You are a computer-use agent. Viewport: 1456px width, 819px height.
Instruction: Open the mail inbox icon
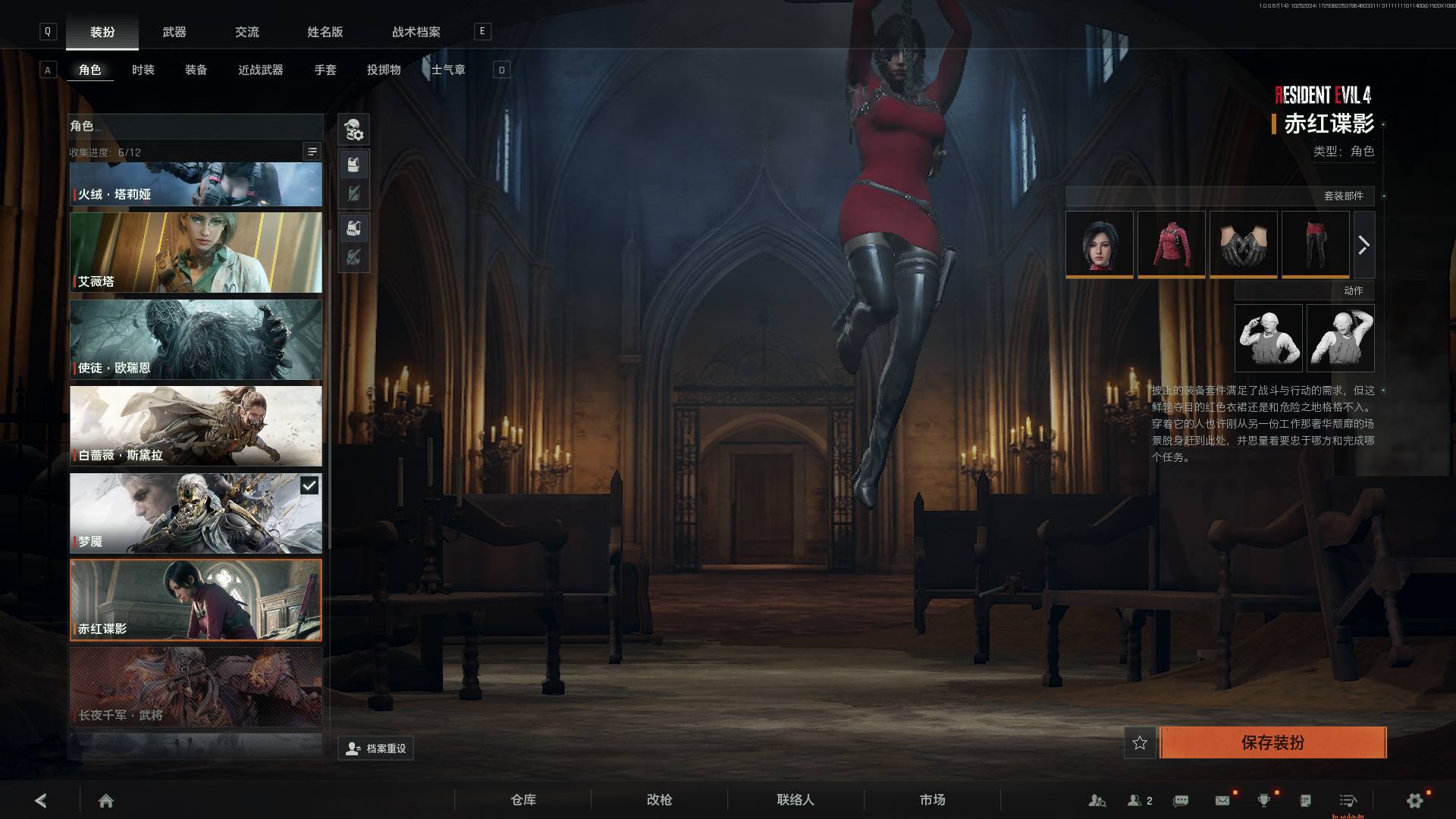1222,800
